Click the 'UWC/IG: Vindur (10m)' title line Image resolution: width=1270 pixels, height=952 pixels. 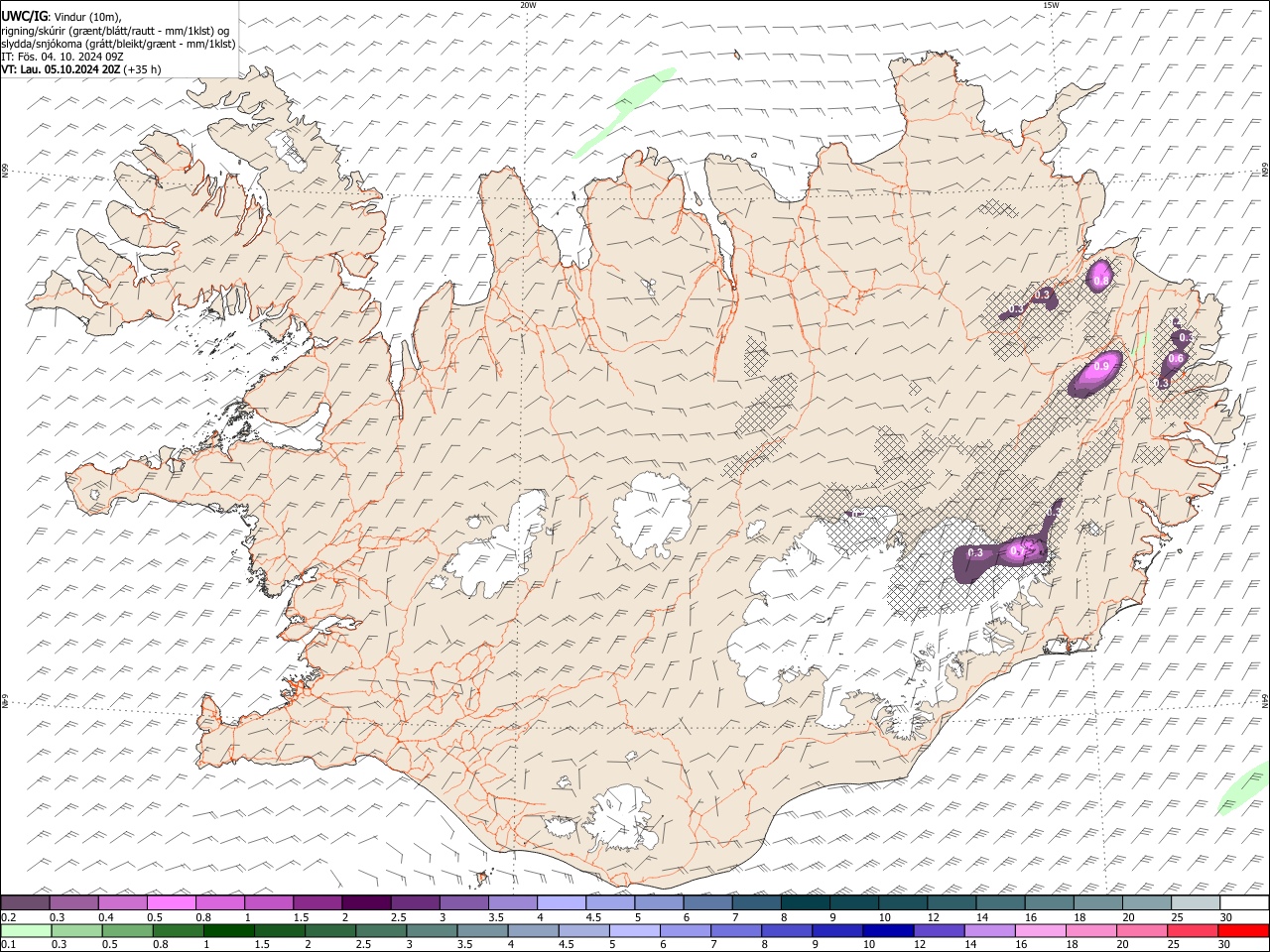[x=63, y=17]
